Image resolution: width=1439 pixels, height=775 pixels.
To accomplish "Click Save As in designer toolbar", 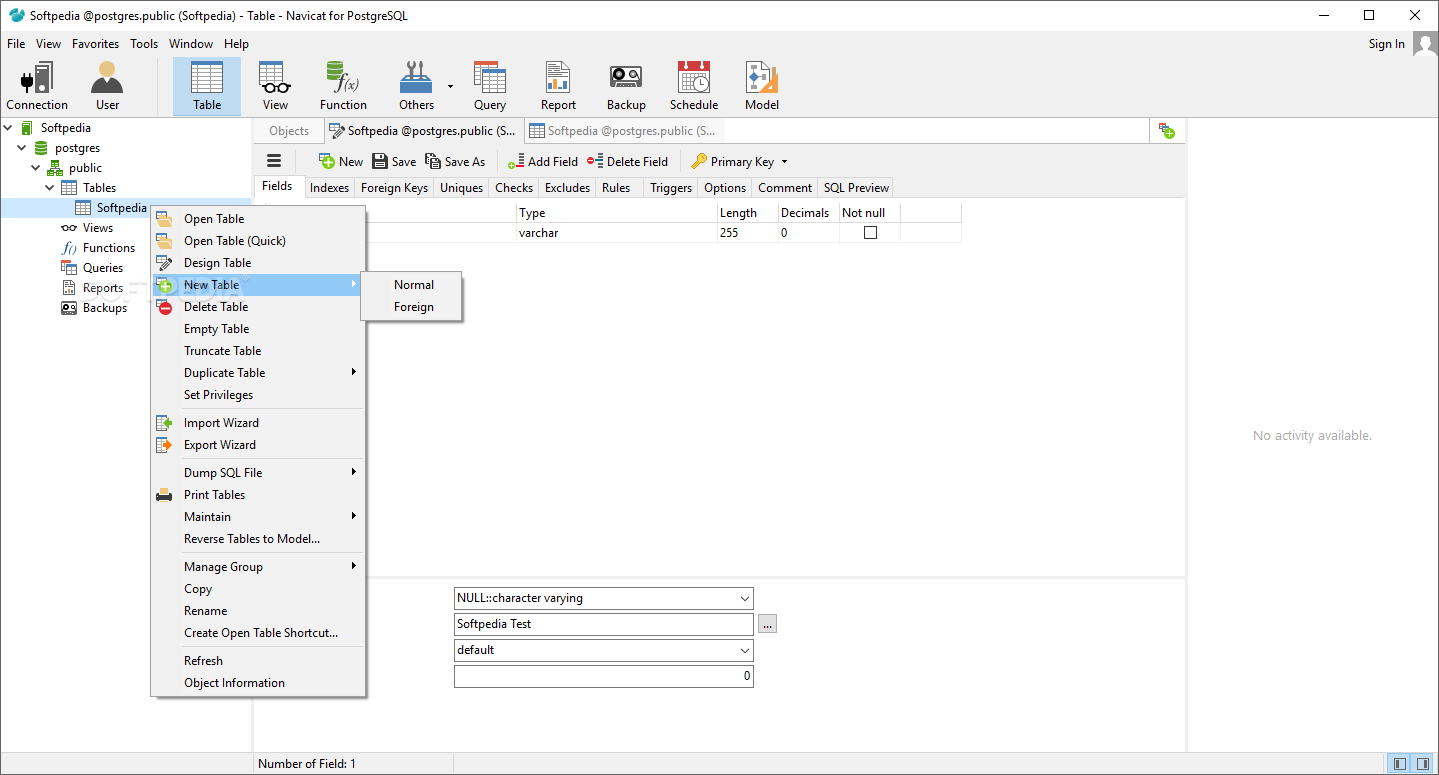I will (x=455, y=161).
